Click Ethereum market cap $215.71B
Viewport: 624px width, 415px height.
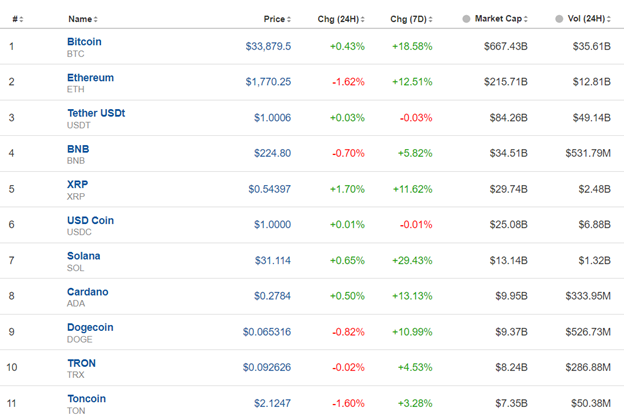coord(506,82)
